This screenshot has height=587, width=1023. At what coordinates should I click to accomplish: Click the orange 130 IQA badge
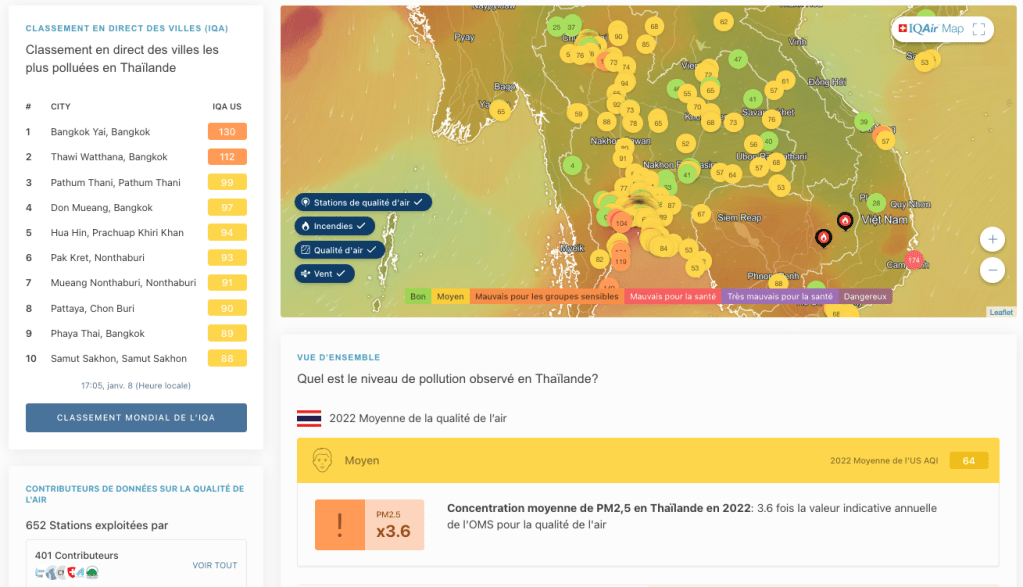tap(227, 132)
